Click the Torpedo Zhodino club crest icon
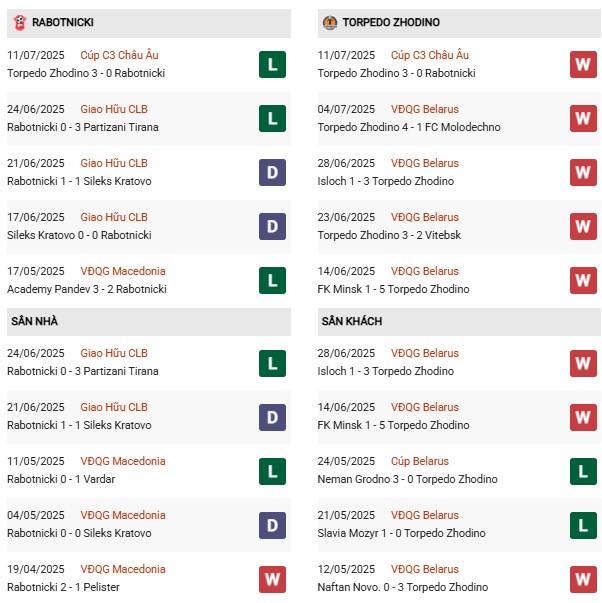Image resolution: width=602 pixels, height=603 pixels. [x=329, y=22]
